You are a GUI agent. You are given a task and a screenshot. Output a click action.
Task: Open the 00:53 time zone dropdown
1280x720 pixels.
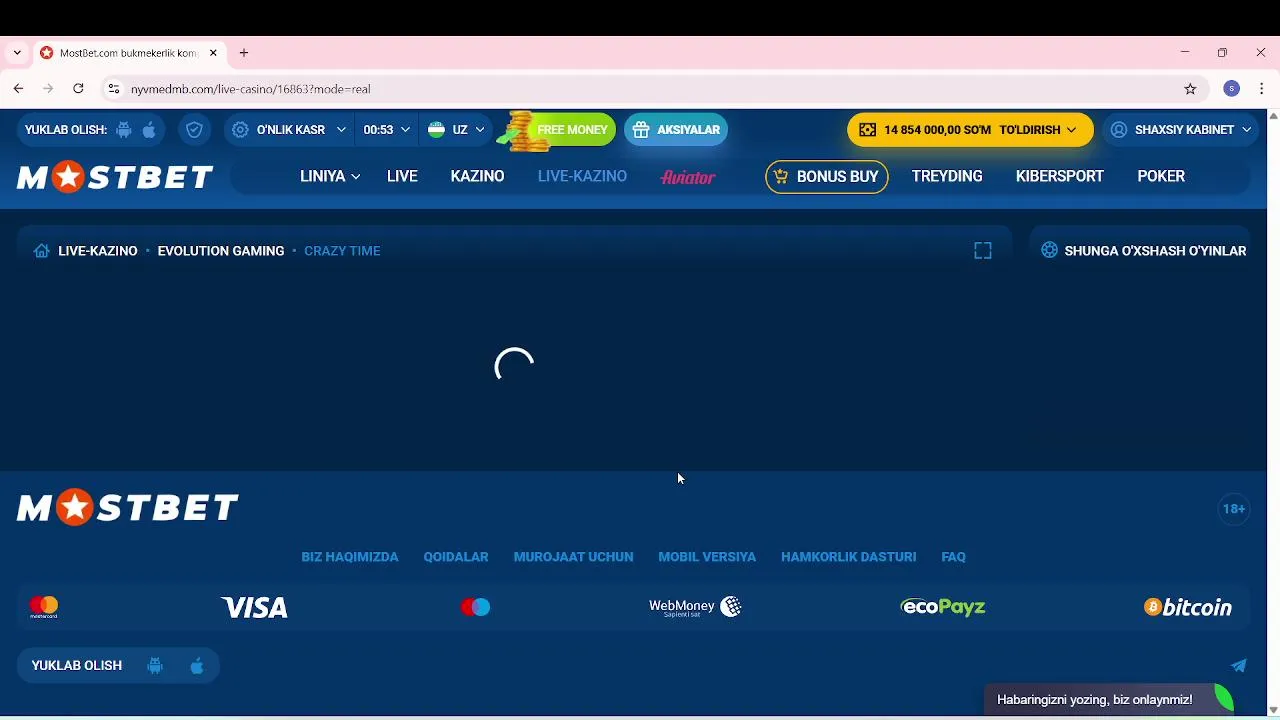[x=386, y=130]
